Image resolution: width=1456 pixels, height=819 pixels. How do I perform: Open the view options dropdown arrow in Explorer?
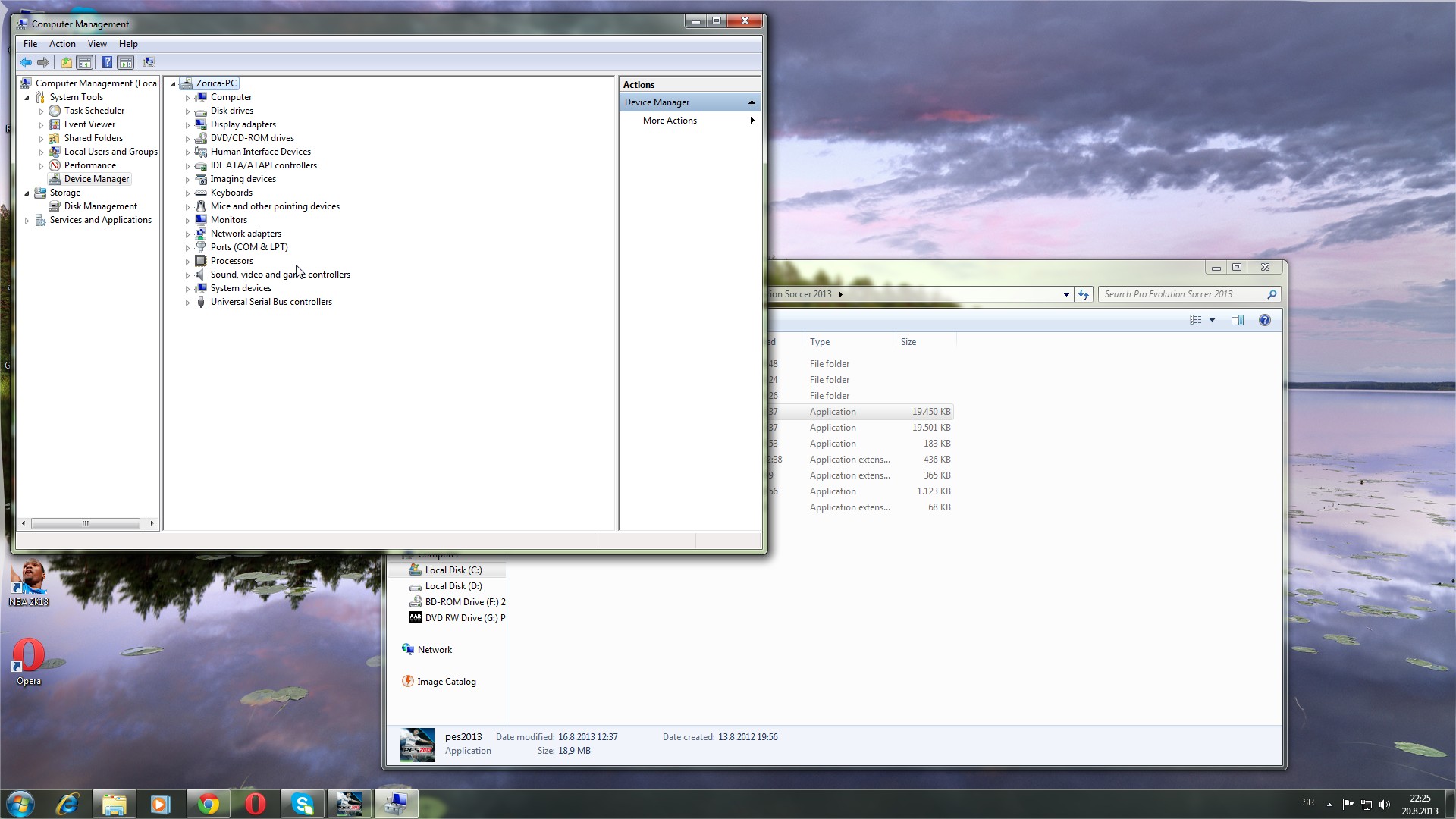click(x=1212, y=320)
